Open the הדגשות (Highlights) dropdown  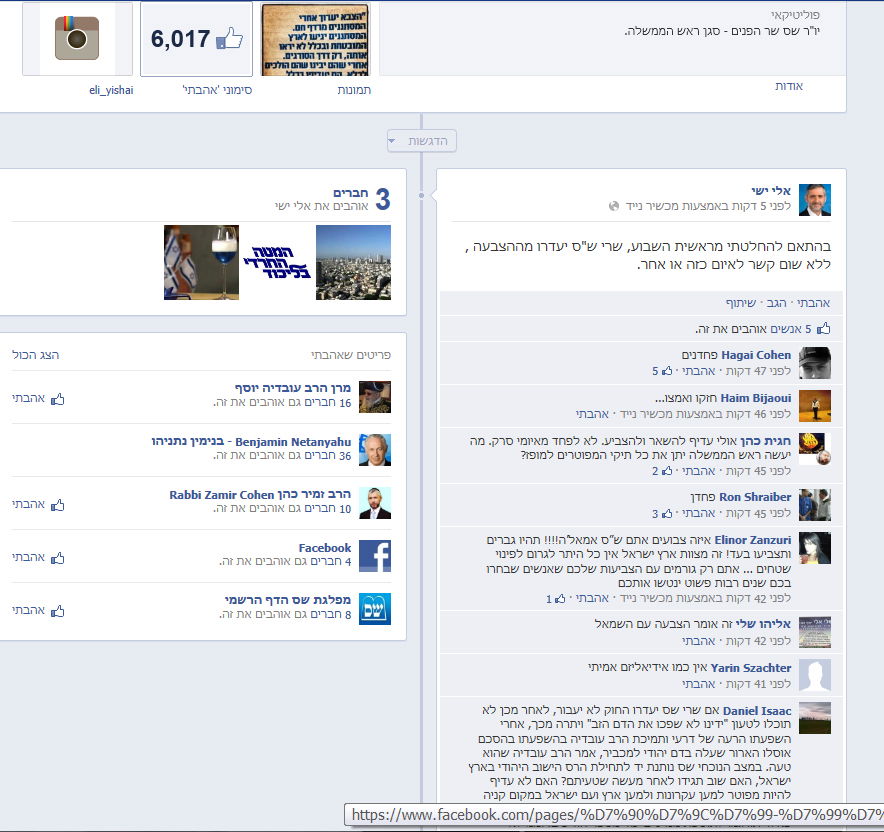click(421, 140)
